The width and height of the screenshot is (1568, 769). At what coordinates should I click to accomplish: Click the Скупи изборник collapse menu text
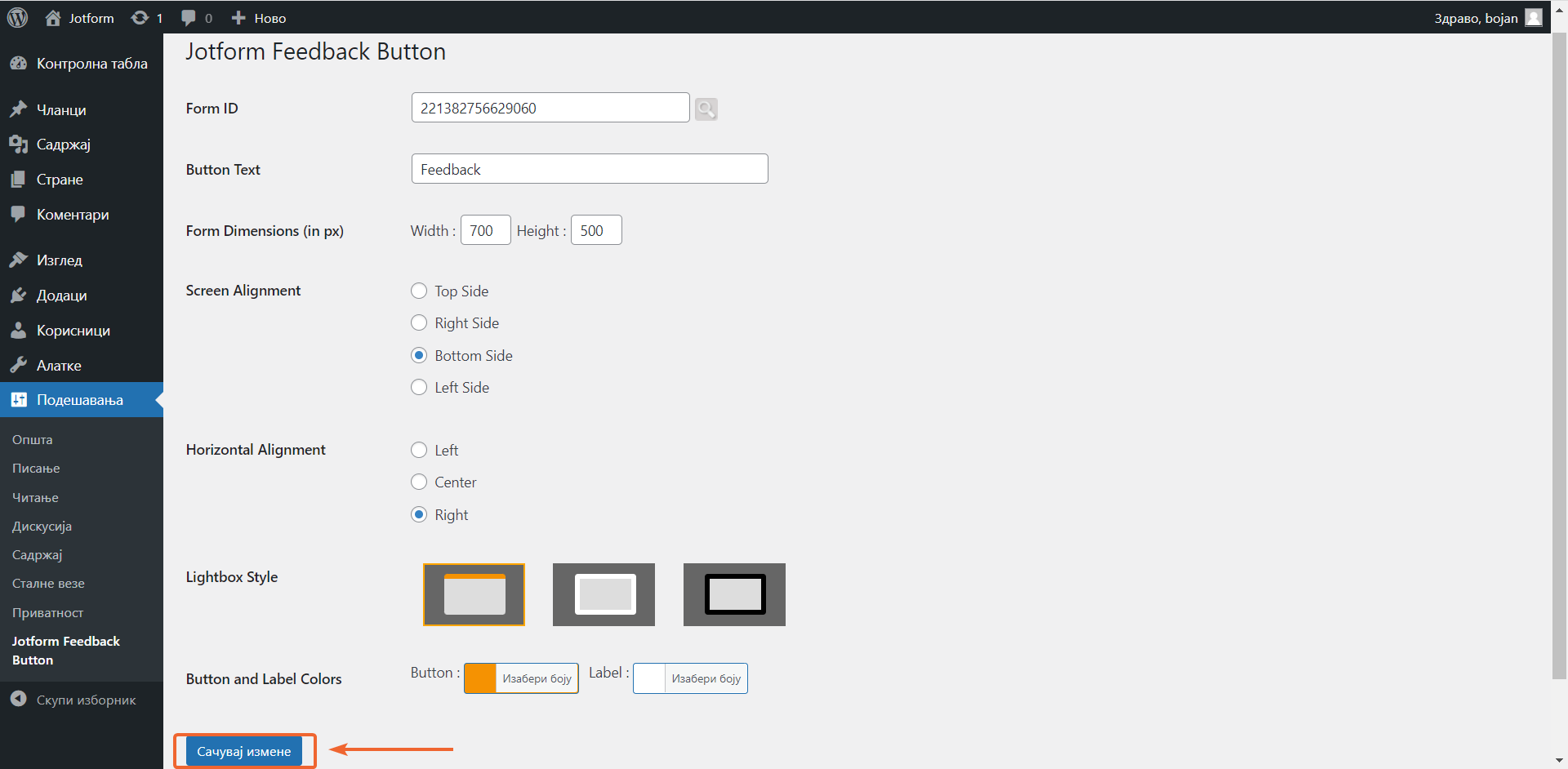point(87,700)
